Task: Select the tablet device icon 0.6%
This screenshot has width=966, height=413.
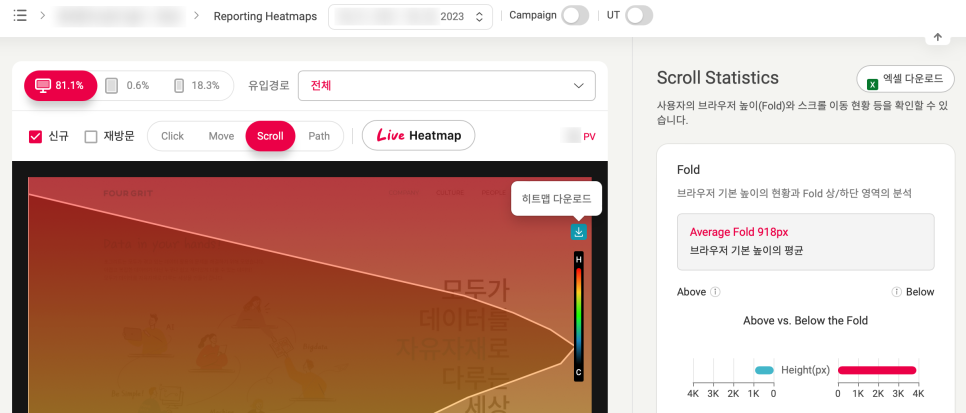Action: [127, 86]
